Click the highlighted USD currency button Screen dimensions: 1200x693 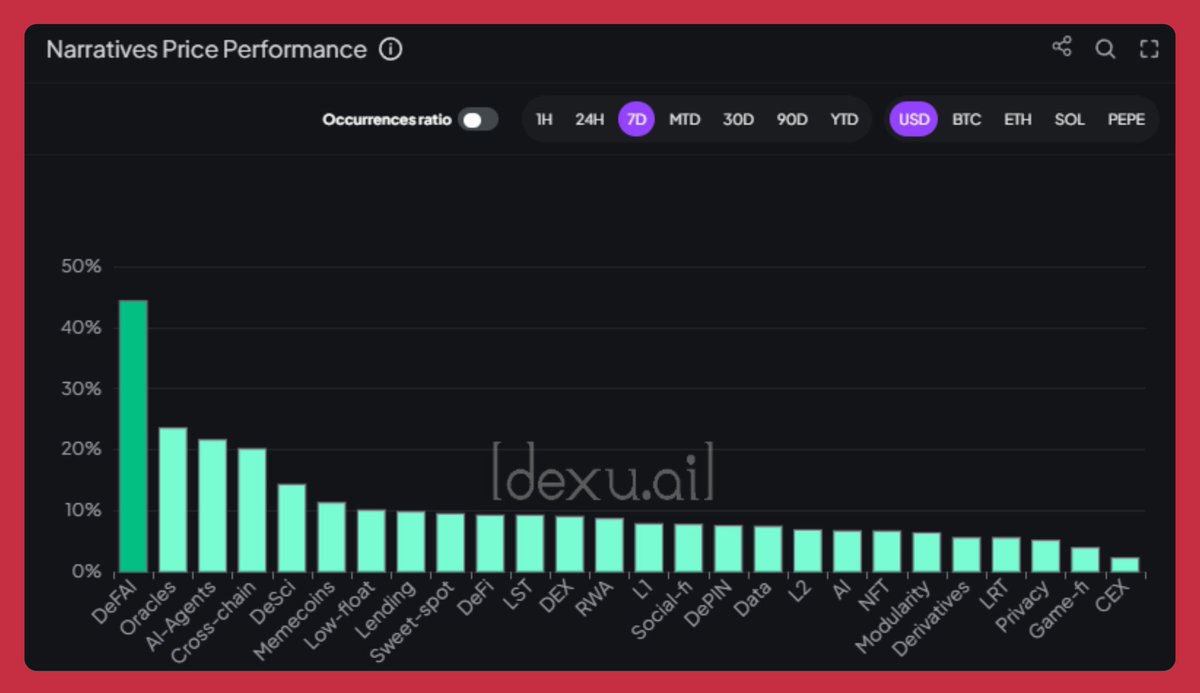(913, 119)
